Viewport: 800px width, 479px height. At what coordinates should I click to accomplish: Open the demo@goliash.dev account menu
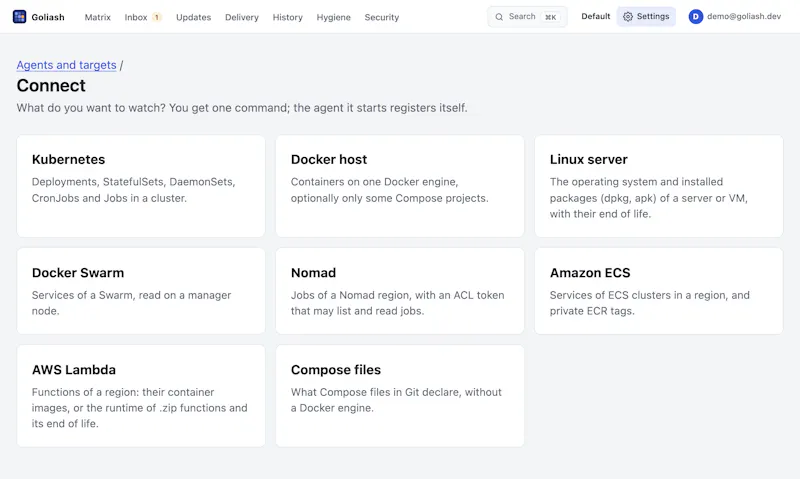[x=735, y=16]
